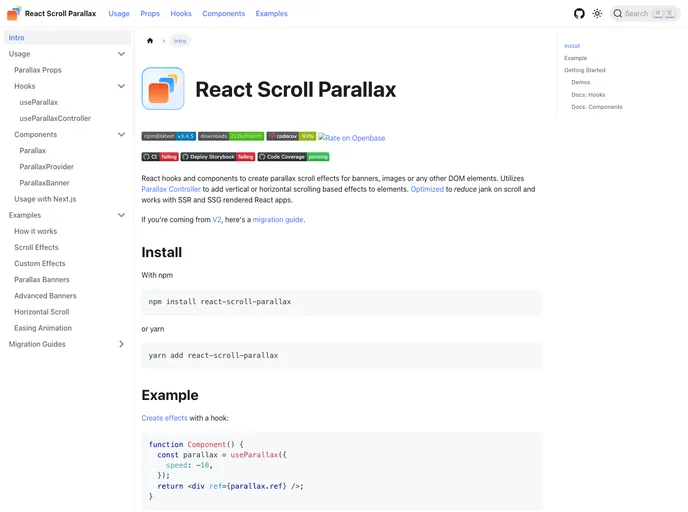The height and width of the screenshot is (512, 688).
Task: Open Easing Animation example
Action: 43,328
